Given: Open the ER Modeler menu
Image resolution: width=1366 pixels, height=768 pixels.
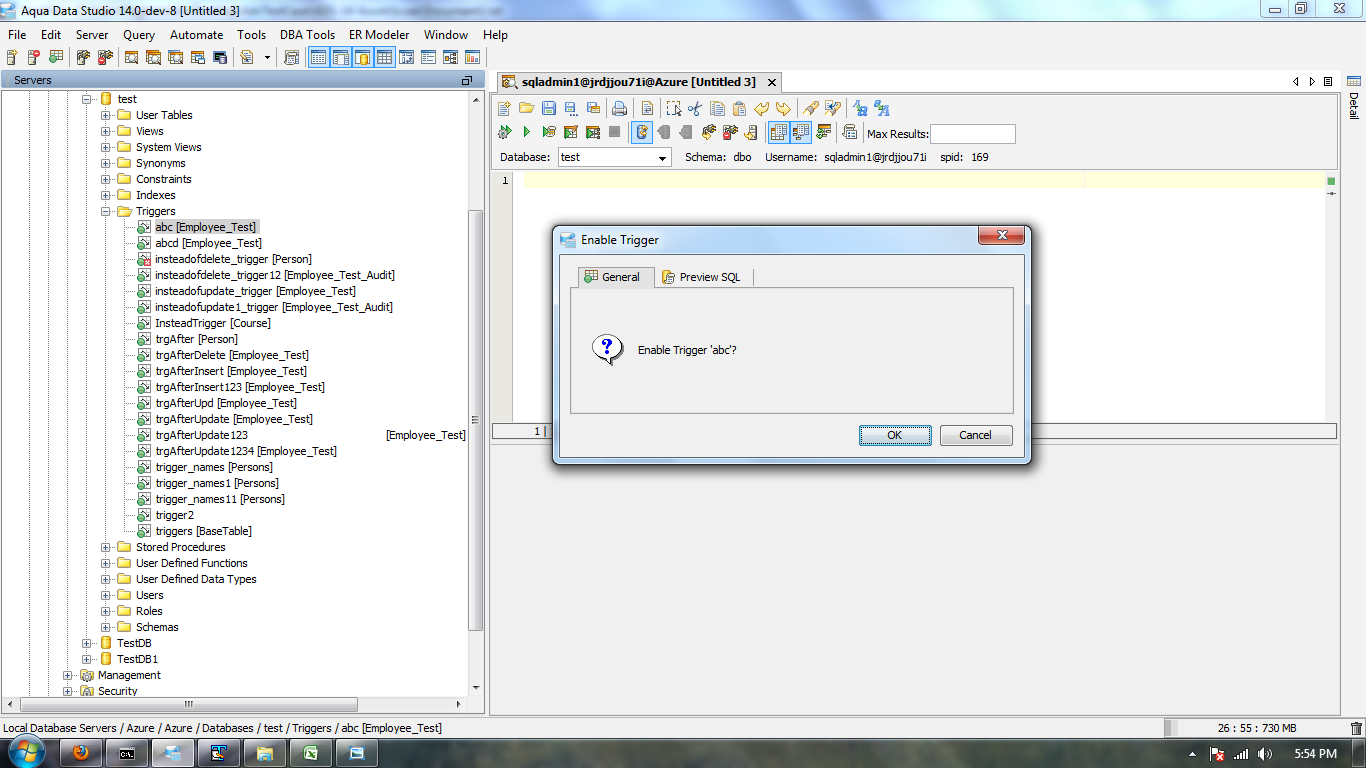Looking at the screenshot, I should click(x=379, y=34).
